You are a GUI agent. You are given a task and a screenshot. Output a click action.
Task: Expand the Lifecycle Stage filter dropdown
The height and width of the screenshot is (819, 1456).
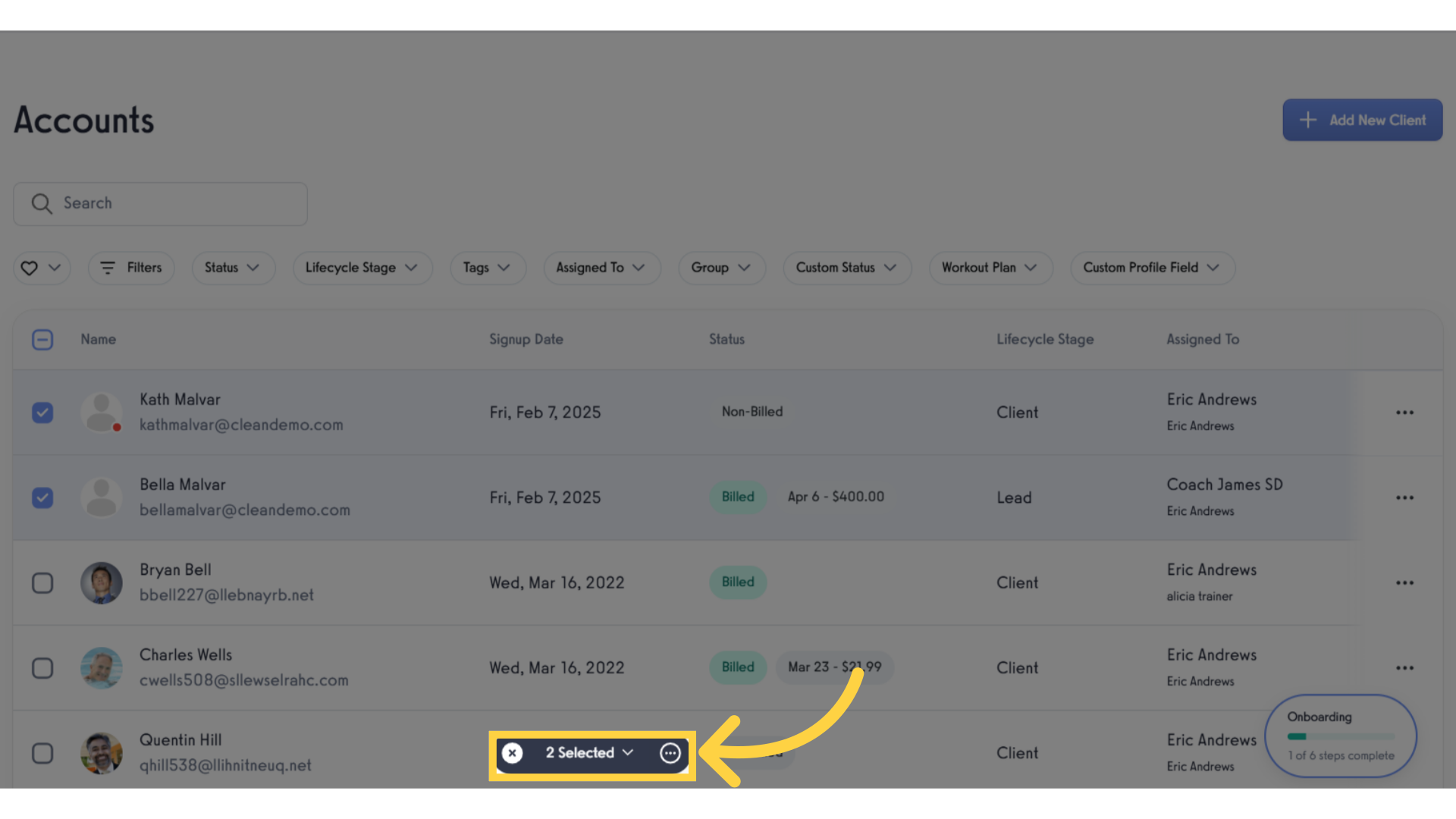pos(362,268)
